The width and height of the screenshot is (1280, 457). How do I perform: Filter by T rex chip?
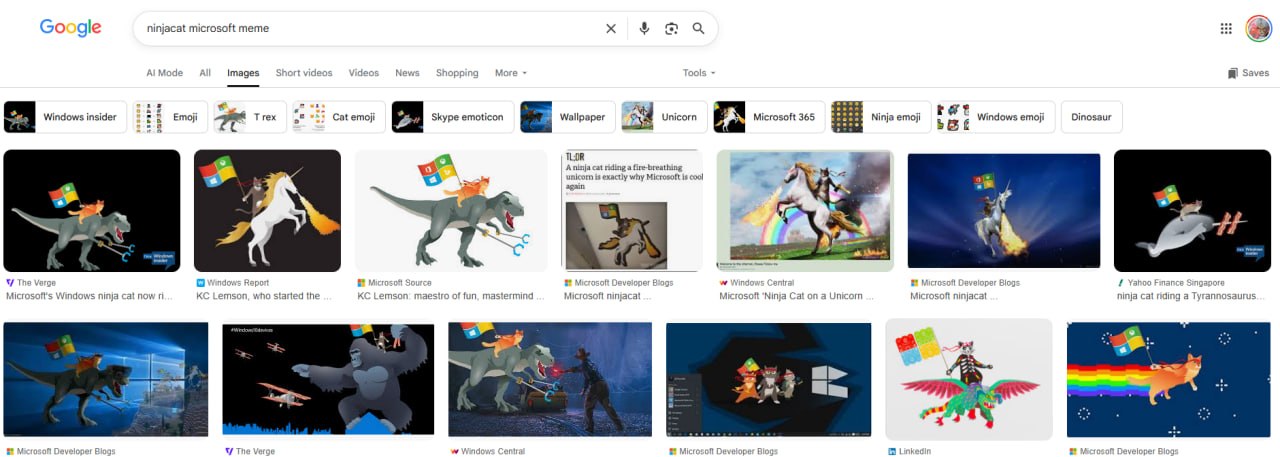pos(249,117)
